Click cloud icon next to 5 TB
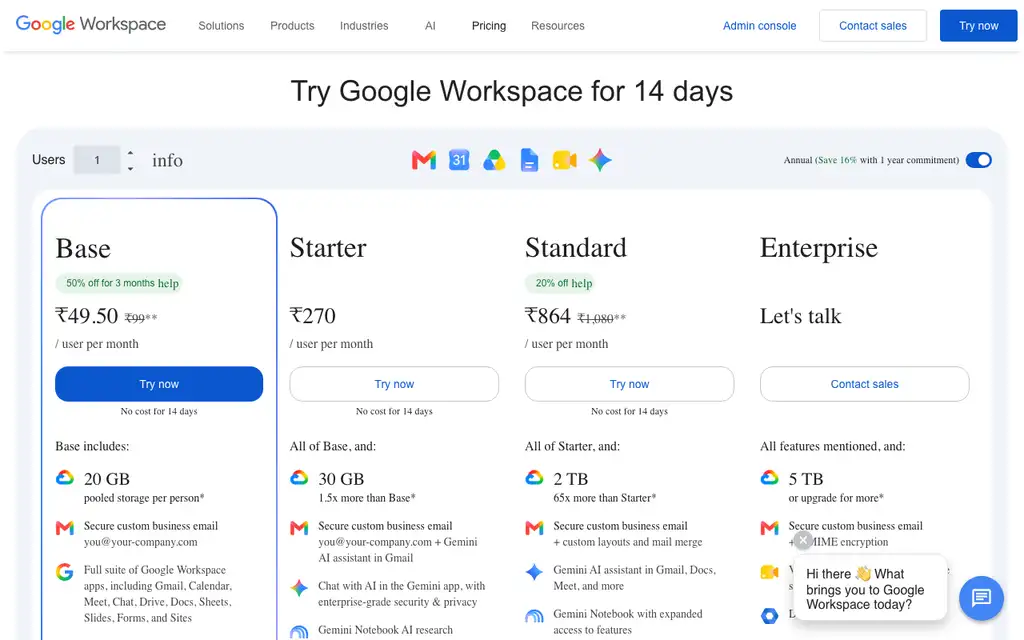Screen dimensions: 1024x640 pyautogui.click(x=769, y=477)
